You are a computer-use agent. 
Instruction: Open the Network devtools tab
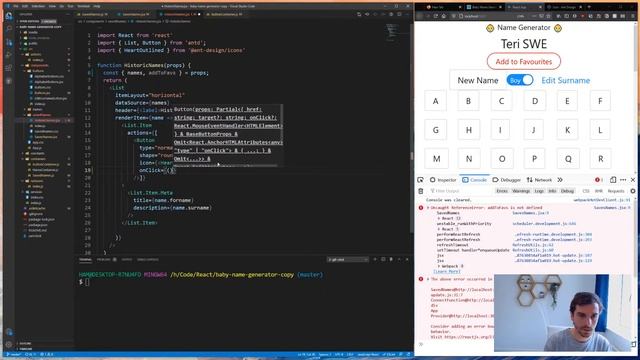point(539,180)
